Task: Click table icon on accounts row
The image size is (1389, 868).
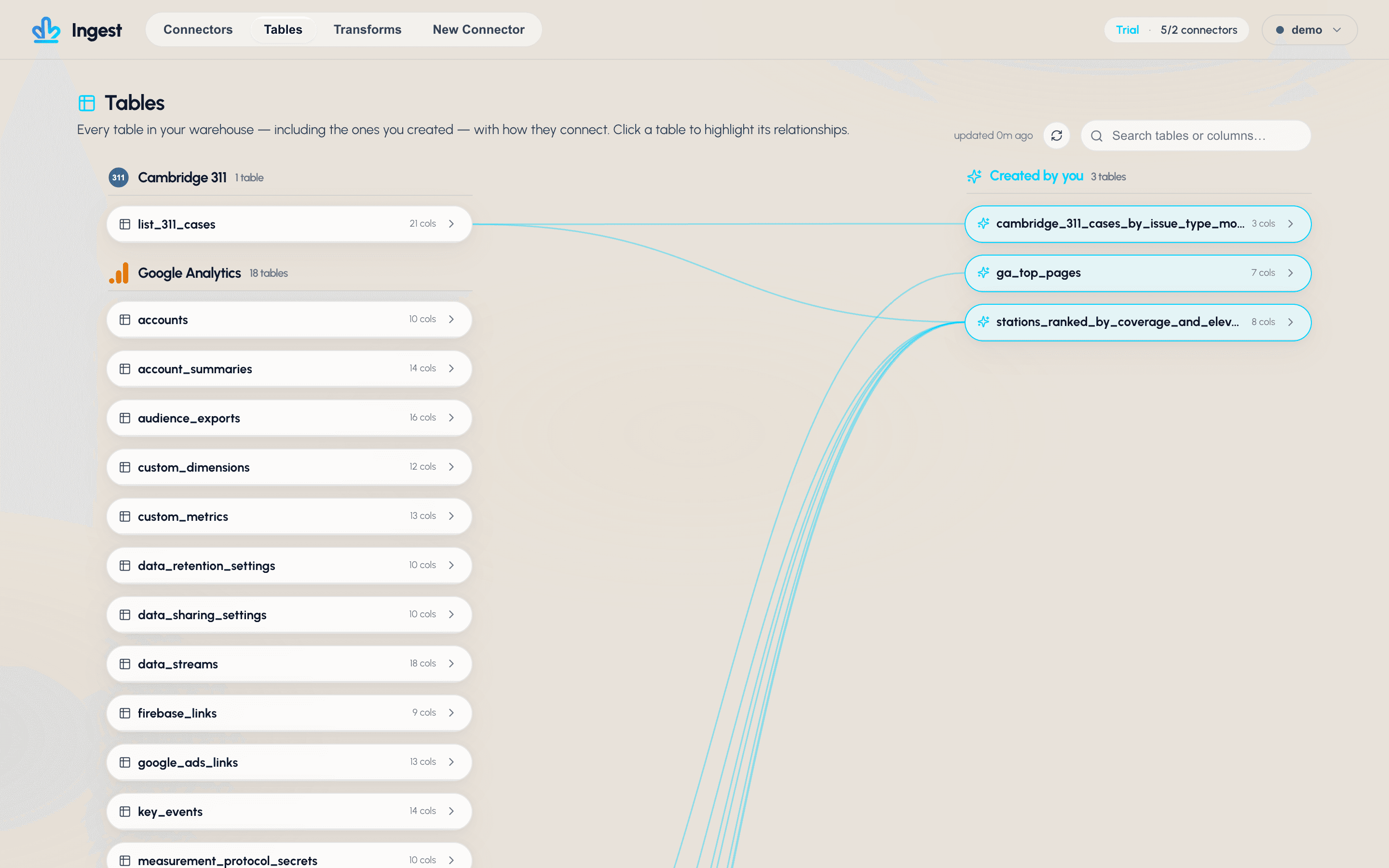Action: coord(124,320)
